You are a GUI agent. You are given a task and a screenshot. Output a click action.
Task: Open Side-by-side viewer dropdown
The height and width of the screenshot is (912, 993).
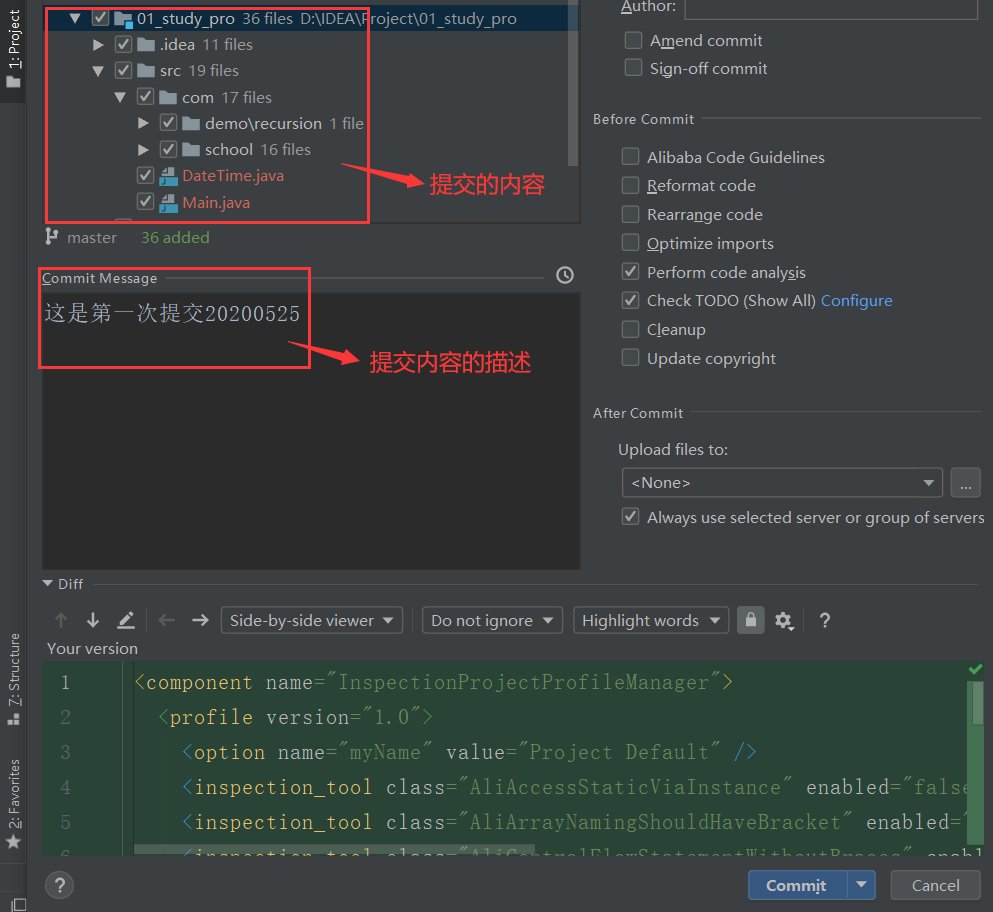click(x=312, y=620)
